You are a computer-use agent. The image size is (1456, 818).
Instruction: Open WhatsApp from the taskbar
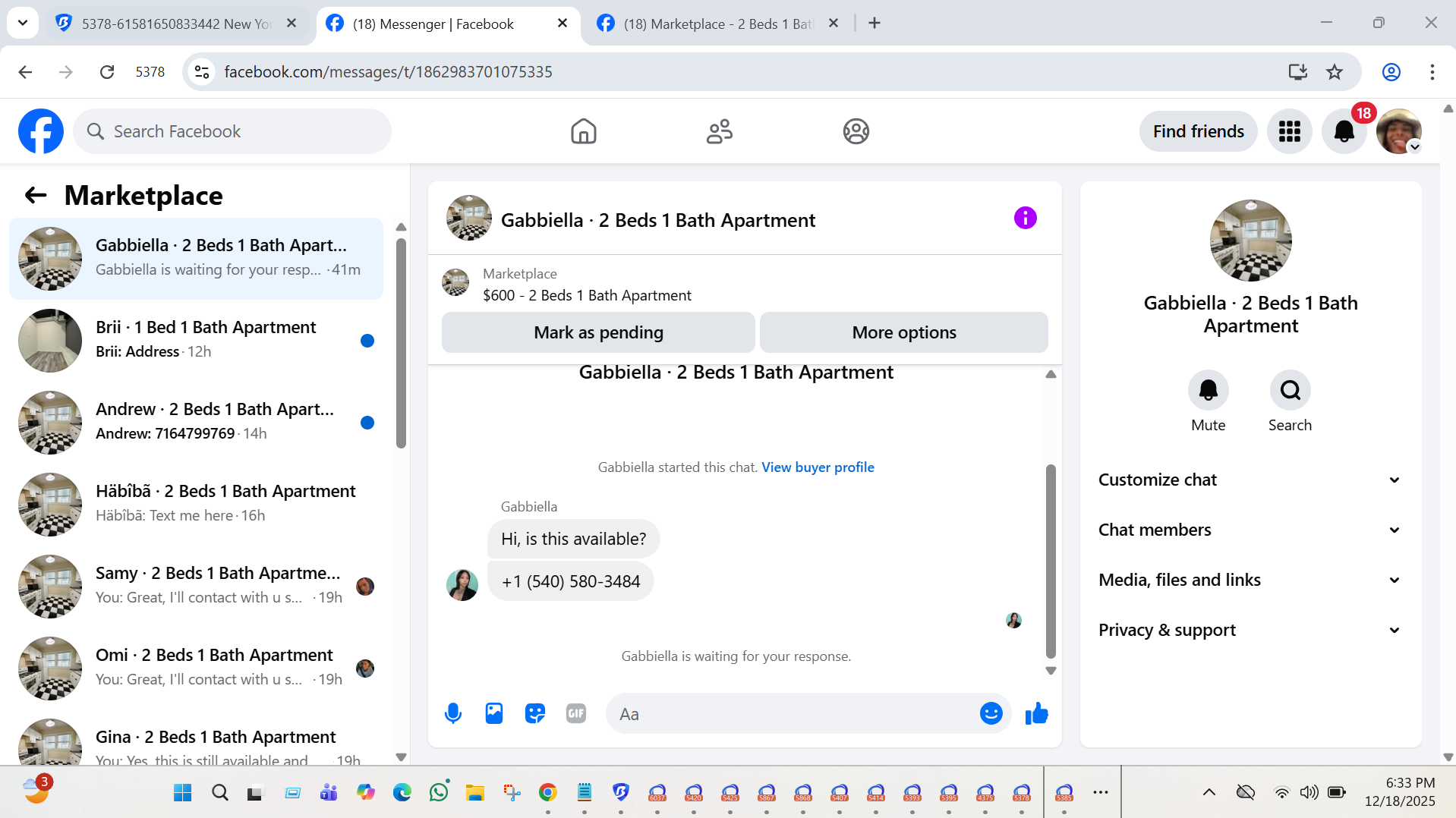click(x=439, y=792)
